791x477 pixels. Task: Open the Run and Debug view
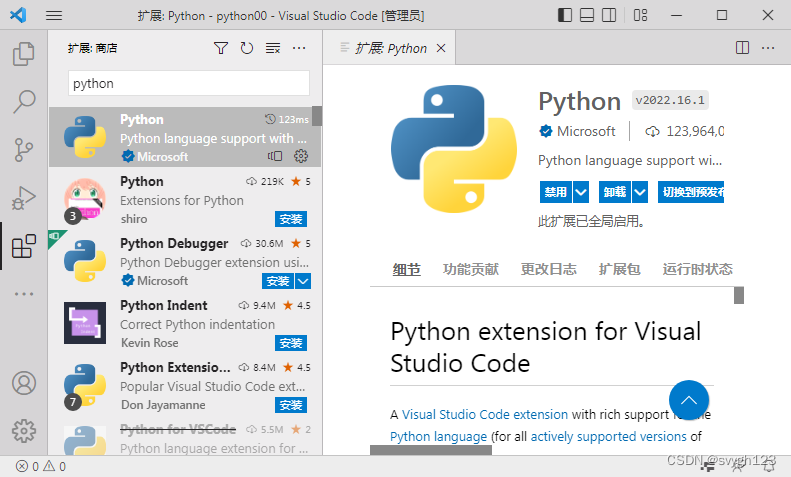tap(24, 198)
